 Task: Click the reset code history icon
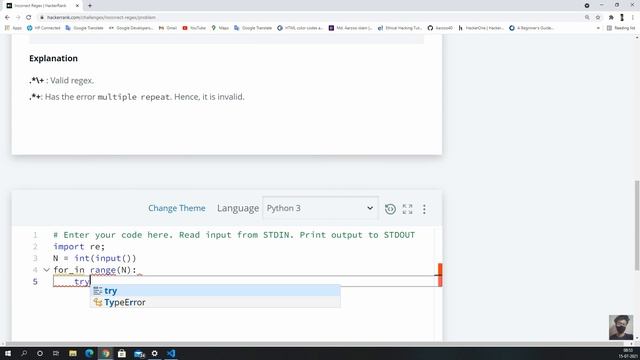point(390,209)
